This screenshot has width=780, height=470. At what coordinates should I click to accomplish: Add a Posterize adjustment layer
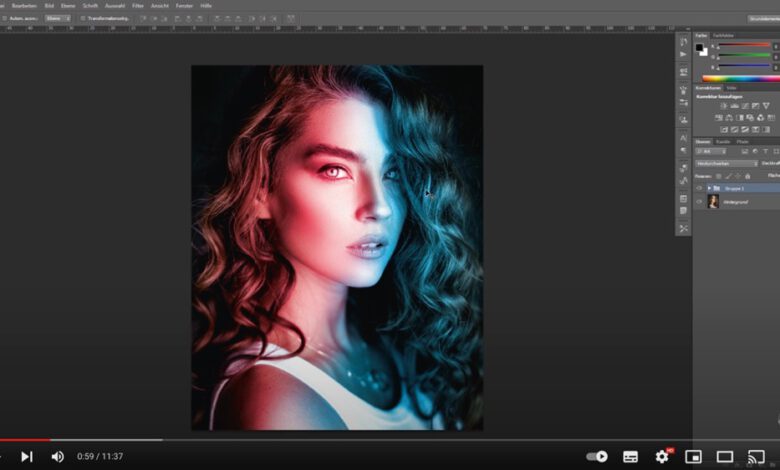tap(734, 130)
